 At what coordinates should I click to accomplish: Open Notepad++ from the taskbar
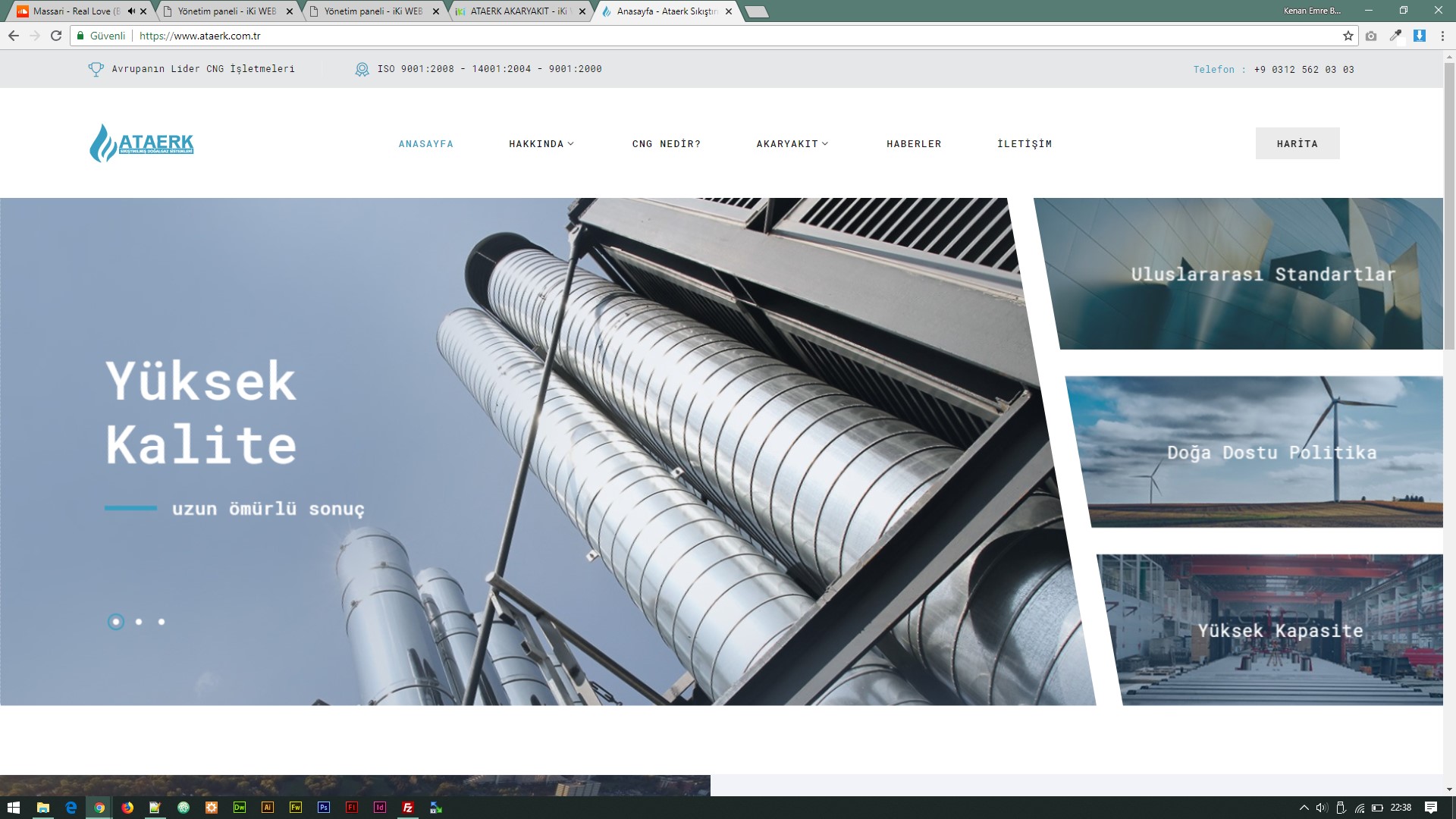click(x=155, y=808)
